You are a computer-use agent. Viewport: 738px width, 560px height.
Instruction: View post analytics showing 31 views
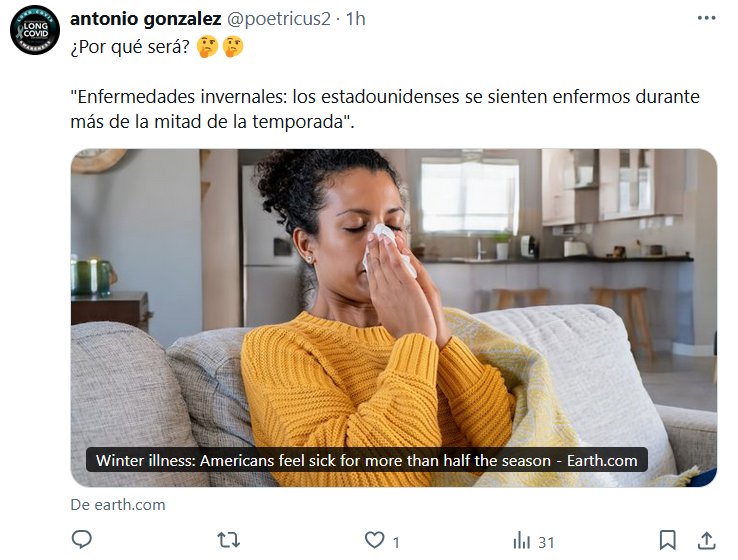point(533,541)
